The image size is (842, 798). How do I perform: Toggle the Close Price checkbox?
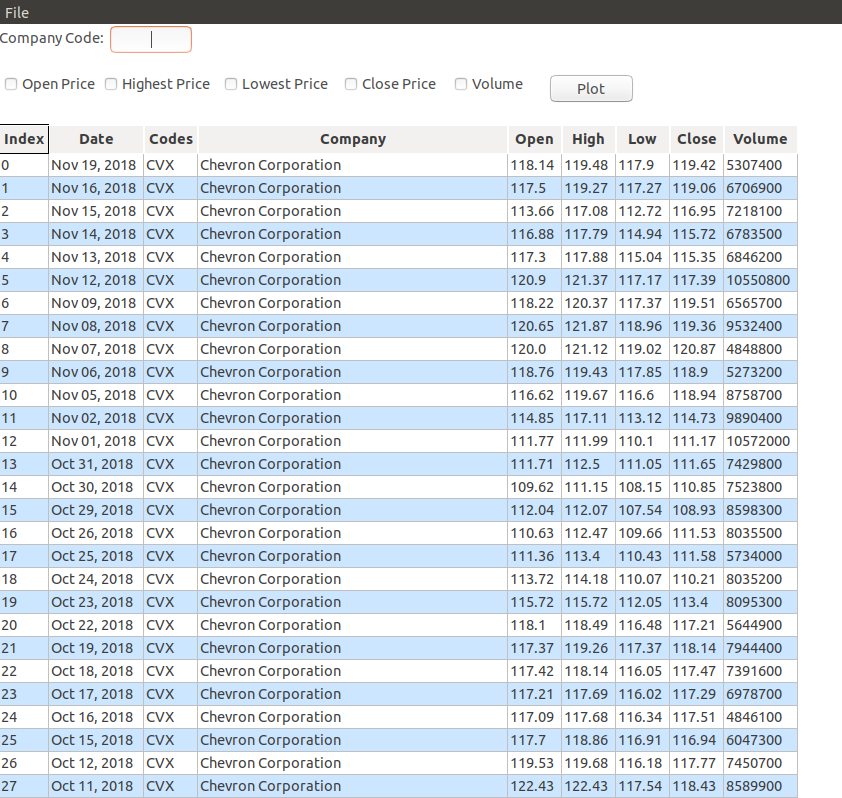click(x=351, y=85)
